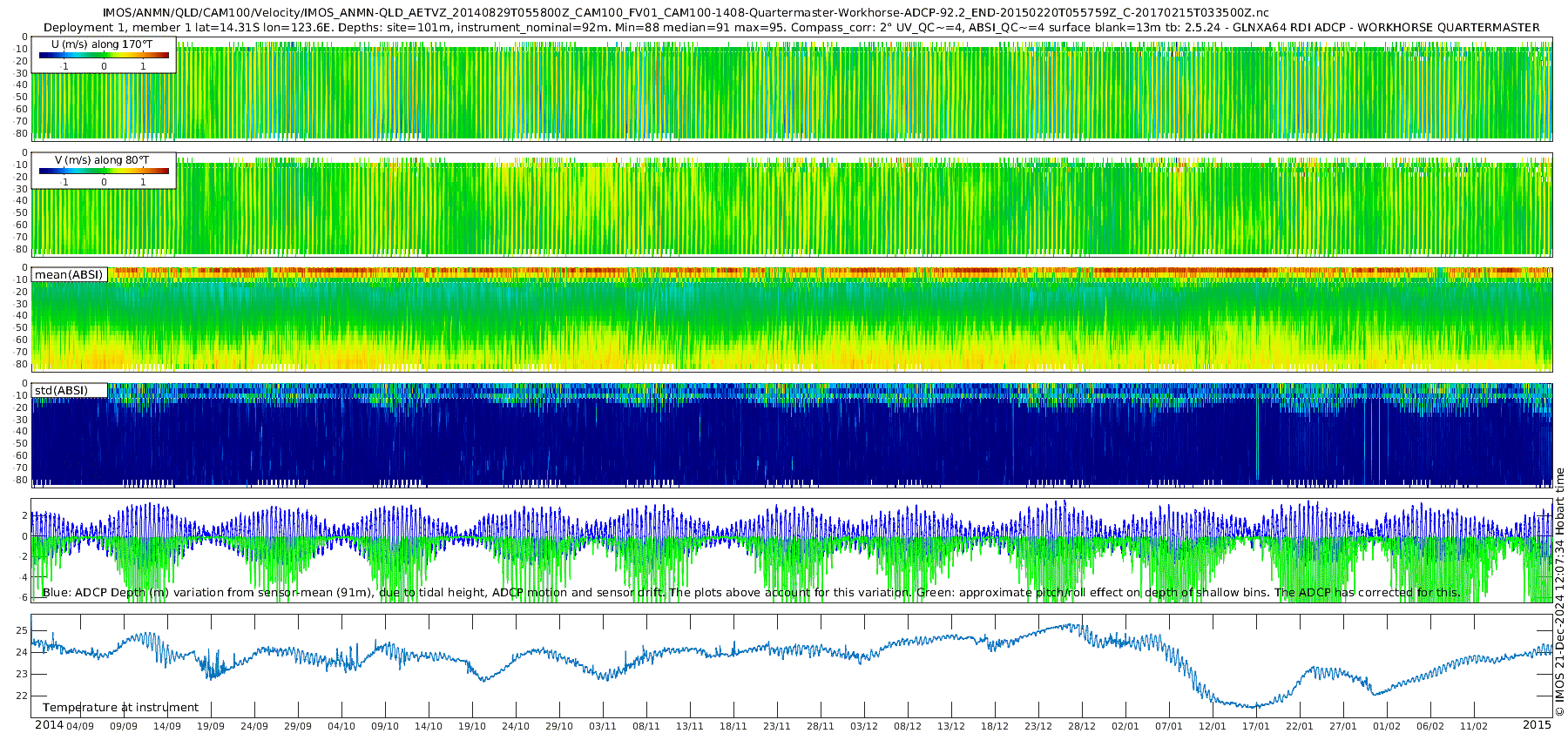This screenshot has height=740, width=1568.
Task: Select the mean(ABSI) panel label
Action: pos(69,274)
